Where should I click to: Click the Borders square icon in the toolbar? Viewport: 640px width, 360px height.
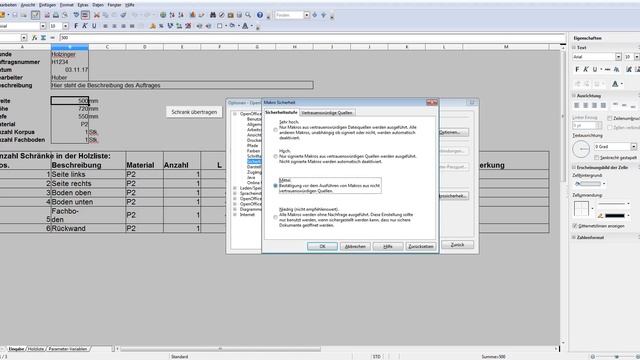tap(220, 26)
